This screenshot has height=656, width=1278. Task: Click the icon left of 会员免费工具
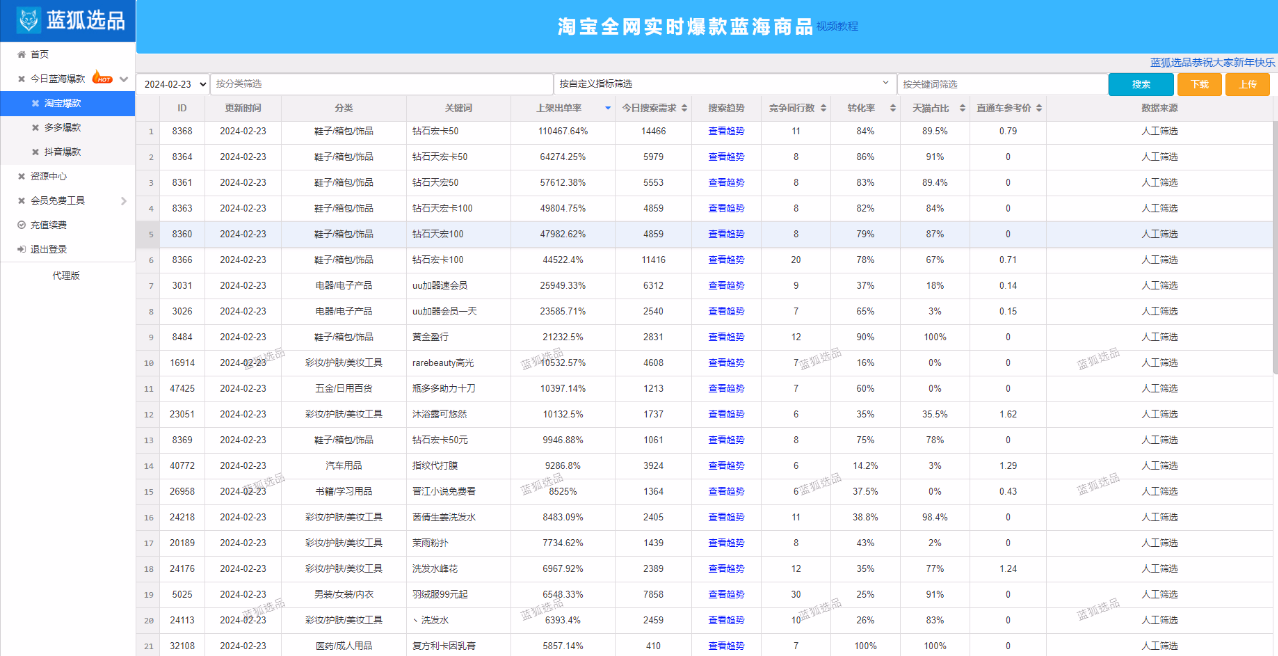(x=21, y=200)
